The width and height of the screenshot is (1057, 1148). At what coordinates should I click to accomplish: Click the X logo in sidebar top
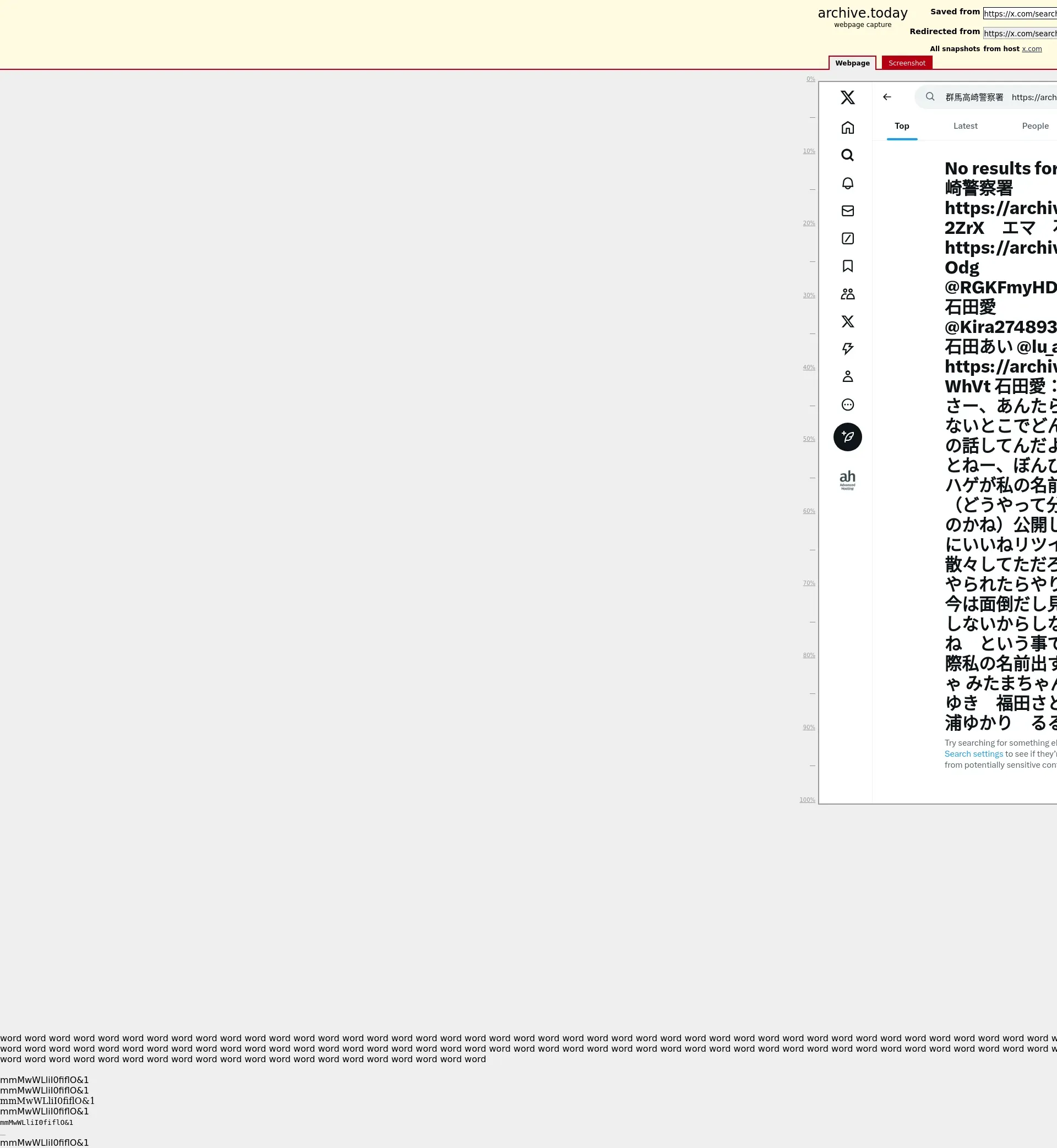(x=847, y=97)
